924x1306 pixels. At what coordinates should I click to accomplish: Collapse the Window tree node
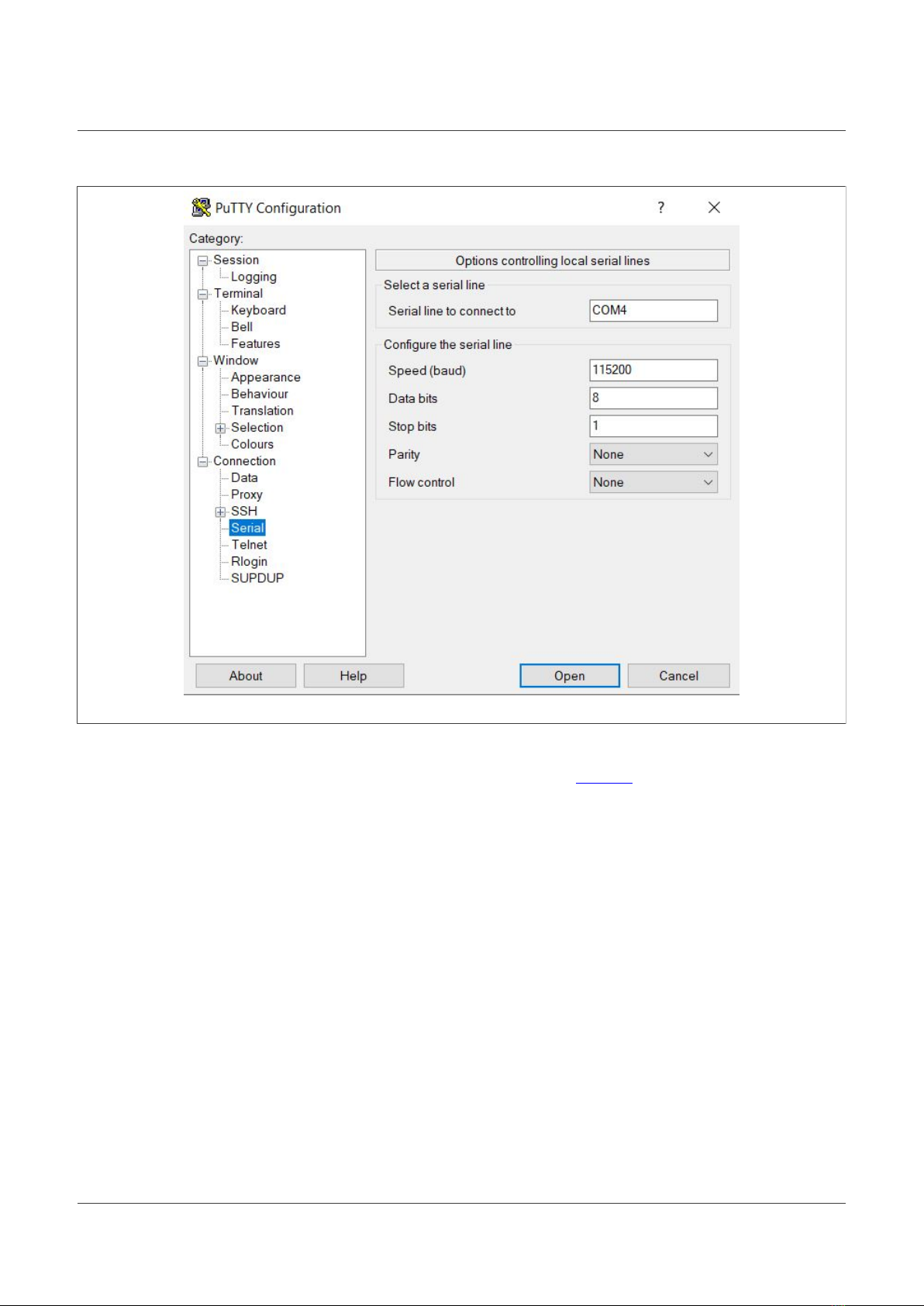(x=203, y=361)
